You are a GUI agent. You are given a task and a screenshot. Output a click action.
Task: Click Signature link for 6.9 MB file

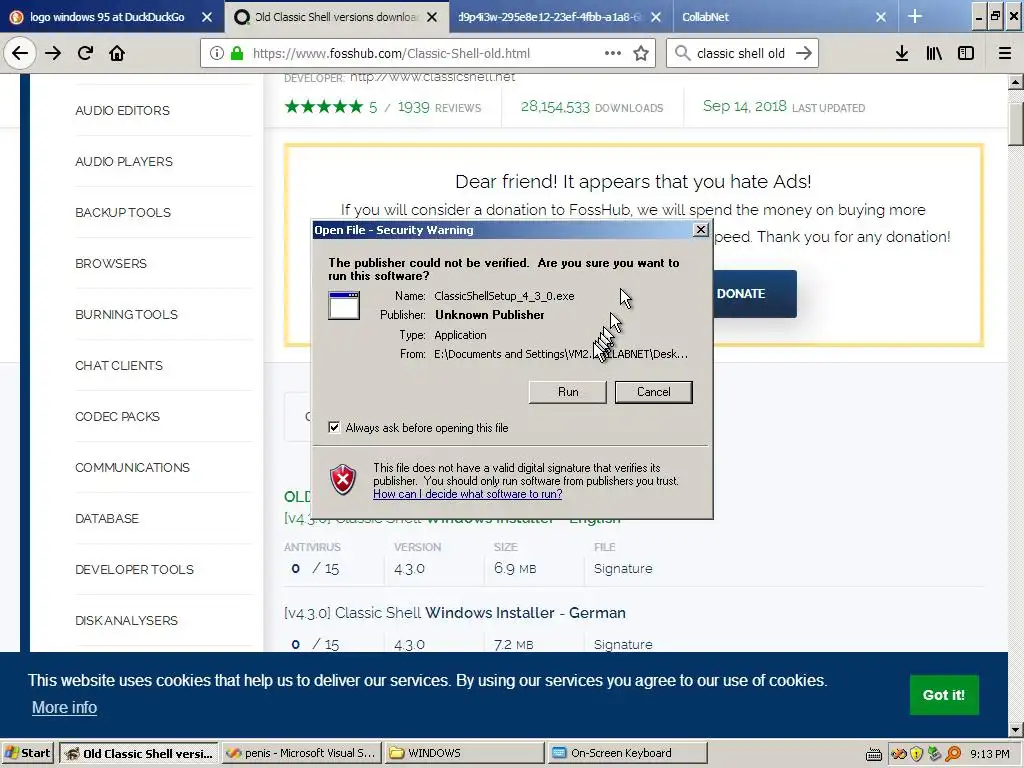tap(623, 568)
